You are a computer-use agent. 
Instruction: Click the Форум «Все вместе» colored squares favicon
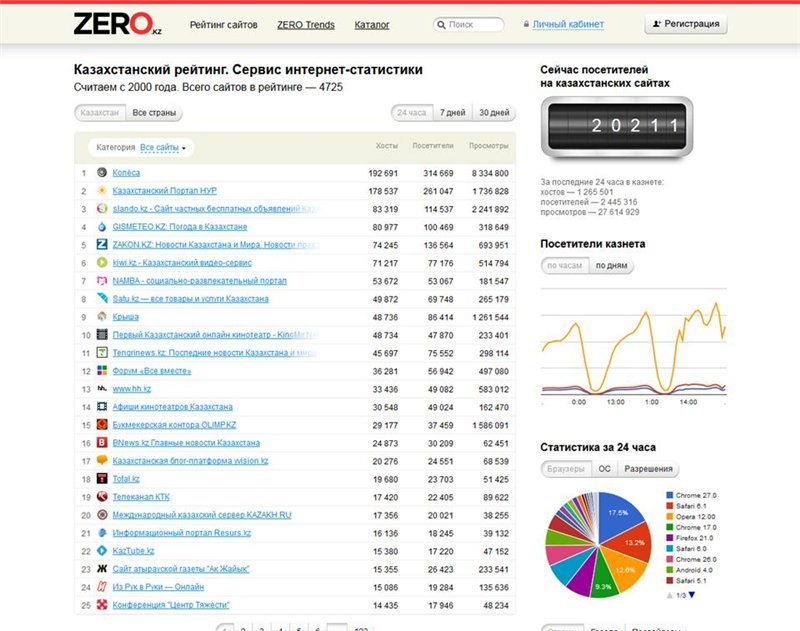tap(102, 370)
